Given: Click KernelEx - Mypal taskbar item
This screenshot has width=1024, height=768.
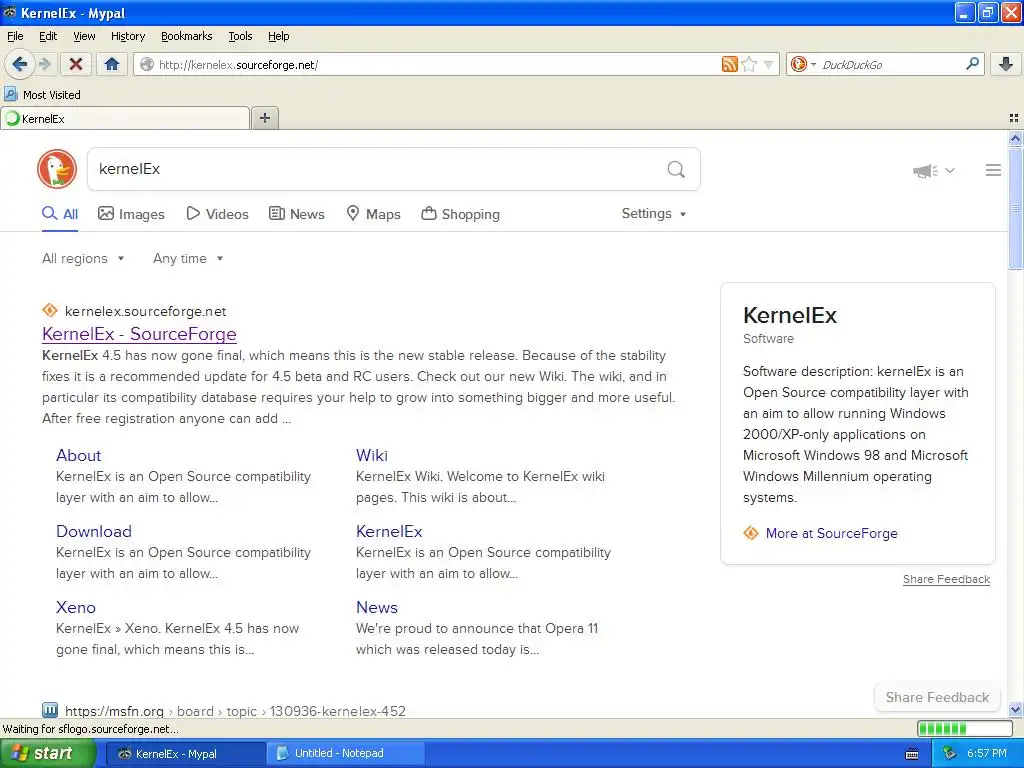Looking at the screenshot, I should click(184, 753).
